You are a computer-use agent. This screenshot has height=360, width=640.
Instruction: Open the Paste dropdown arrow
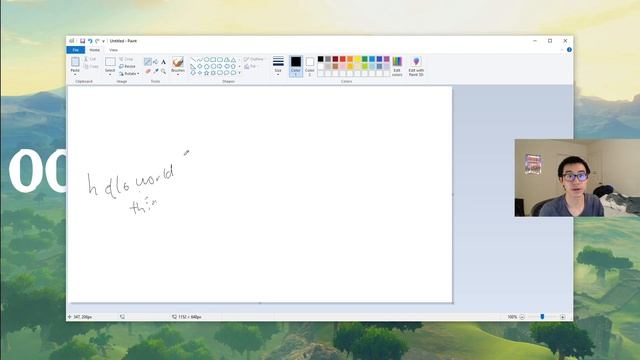click(75, 73)
